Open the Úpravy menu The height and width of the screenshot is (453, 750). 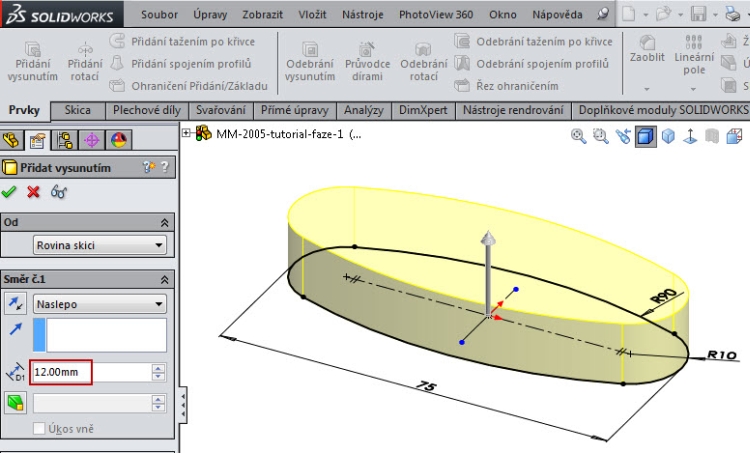point(210,15)
